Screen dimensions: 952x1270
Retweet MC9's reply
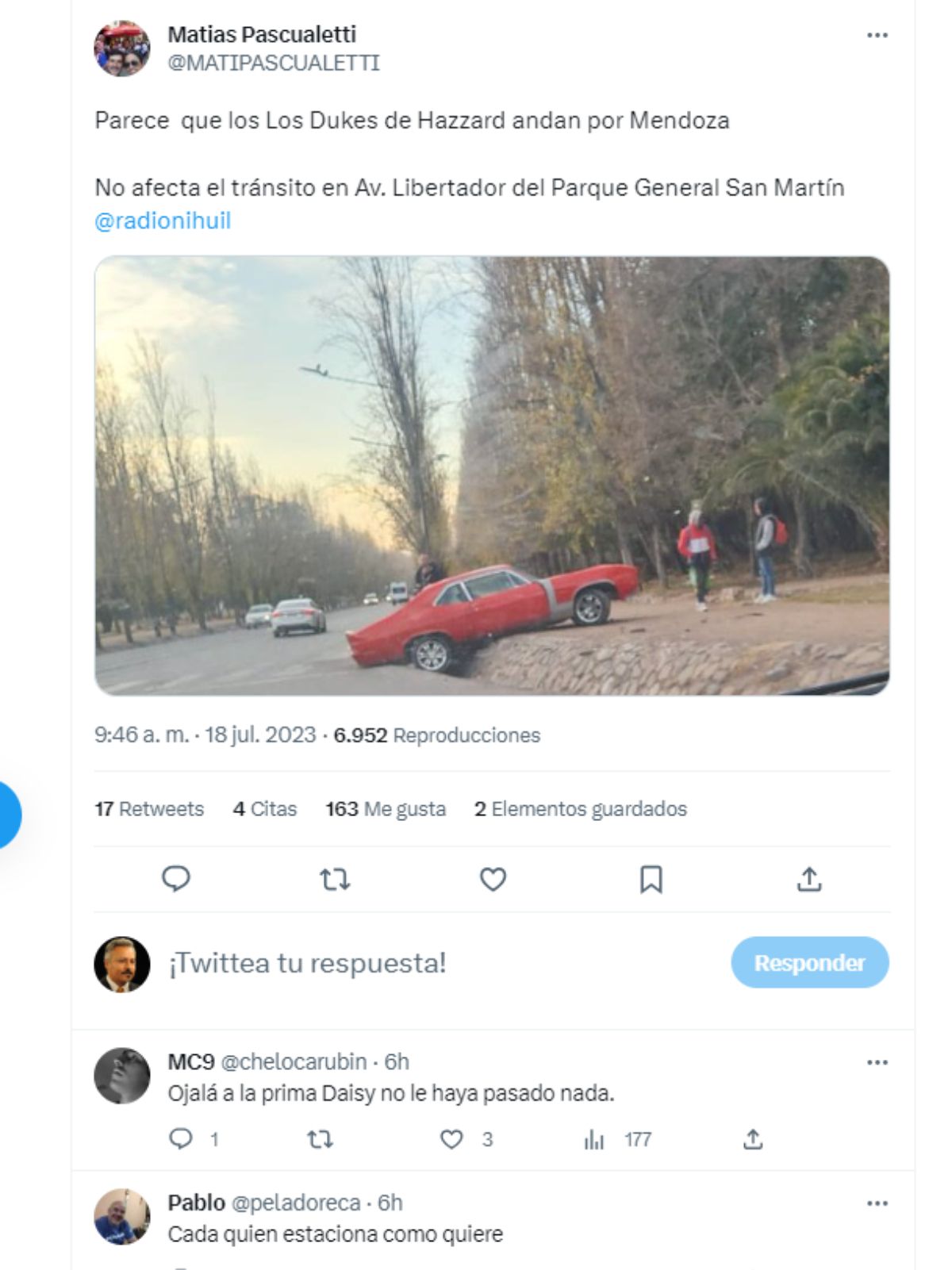(x=320, y=1140)
